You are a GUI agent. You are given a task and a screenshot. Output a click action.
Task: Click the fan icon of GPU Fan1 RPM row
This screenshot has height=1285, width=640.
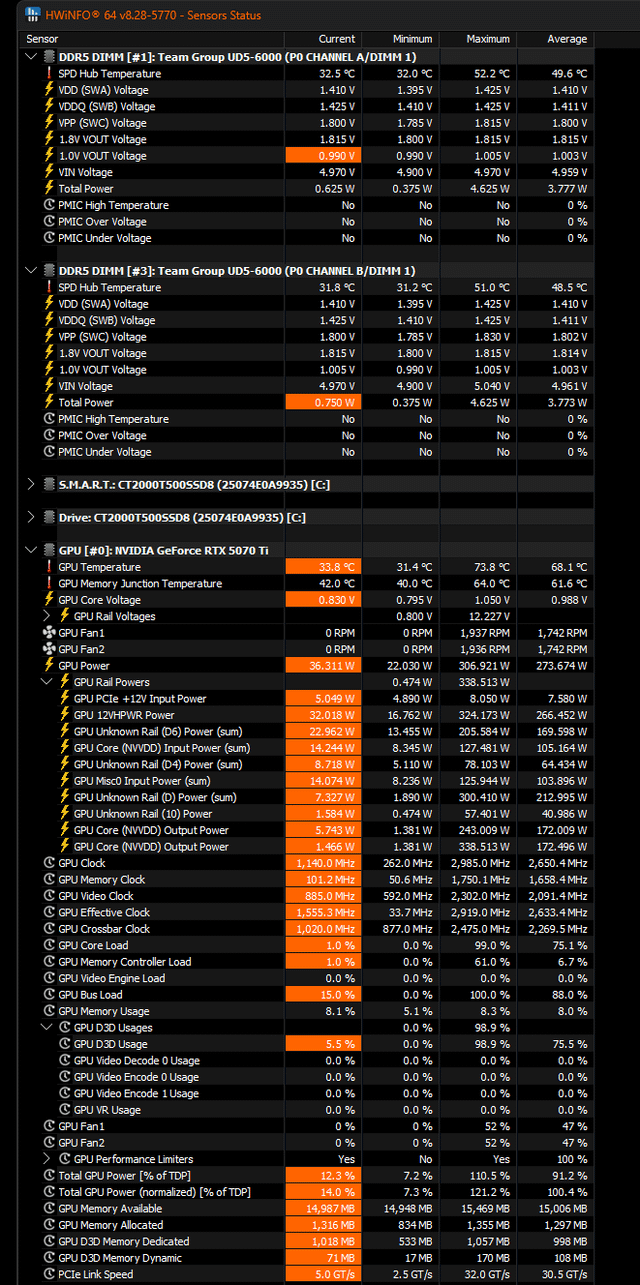(49, 633)
